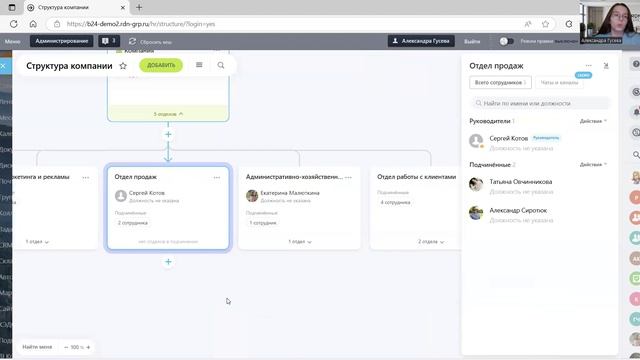The height and width of the screenshot is (360, 640).
Task: Open Меню in admin top bar
Action: [13, 41]
